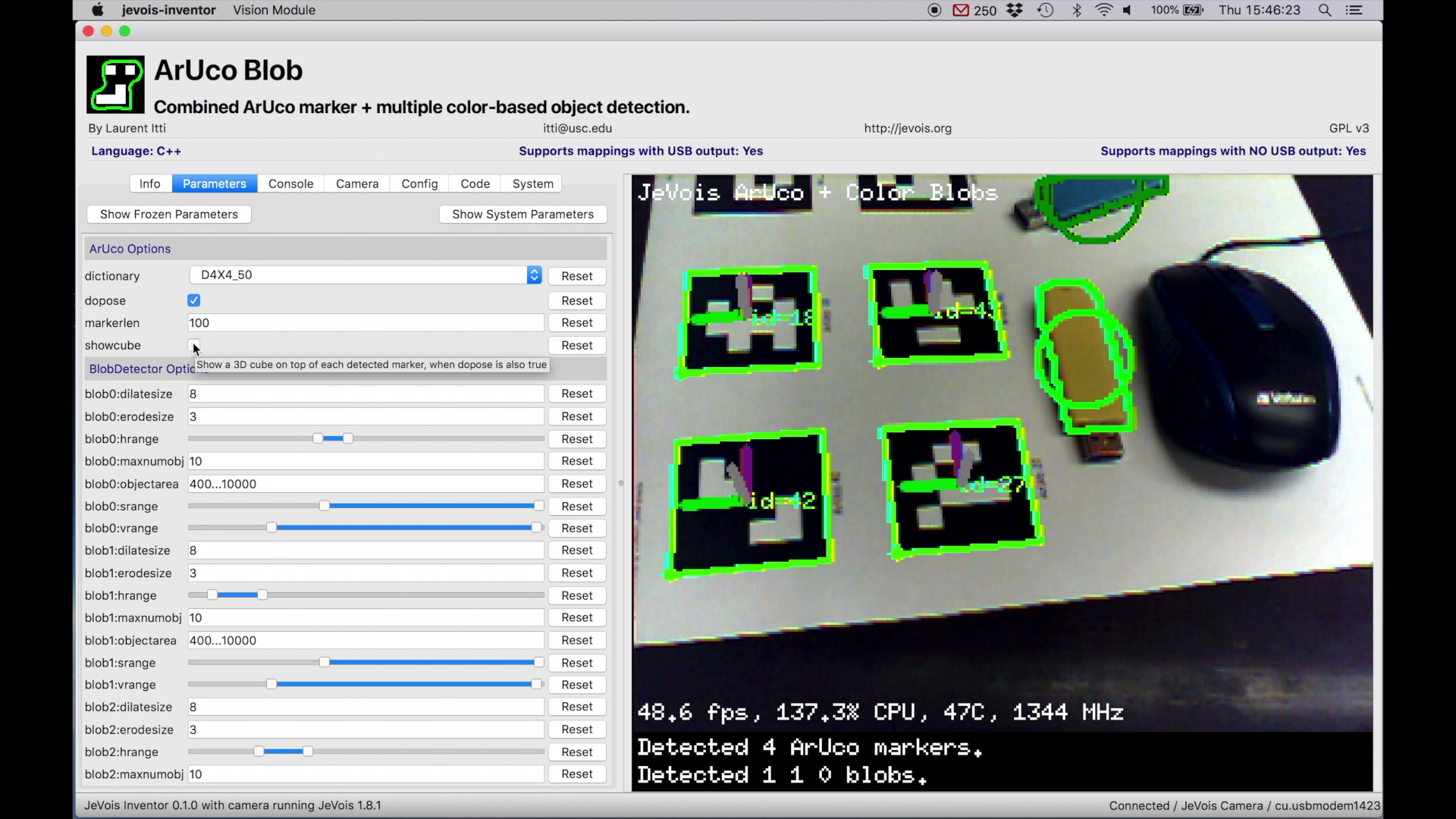Click the blob1:vrange slider lower handle

[271, 685]
